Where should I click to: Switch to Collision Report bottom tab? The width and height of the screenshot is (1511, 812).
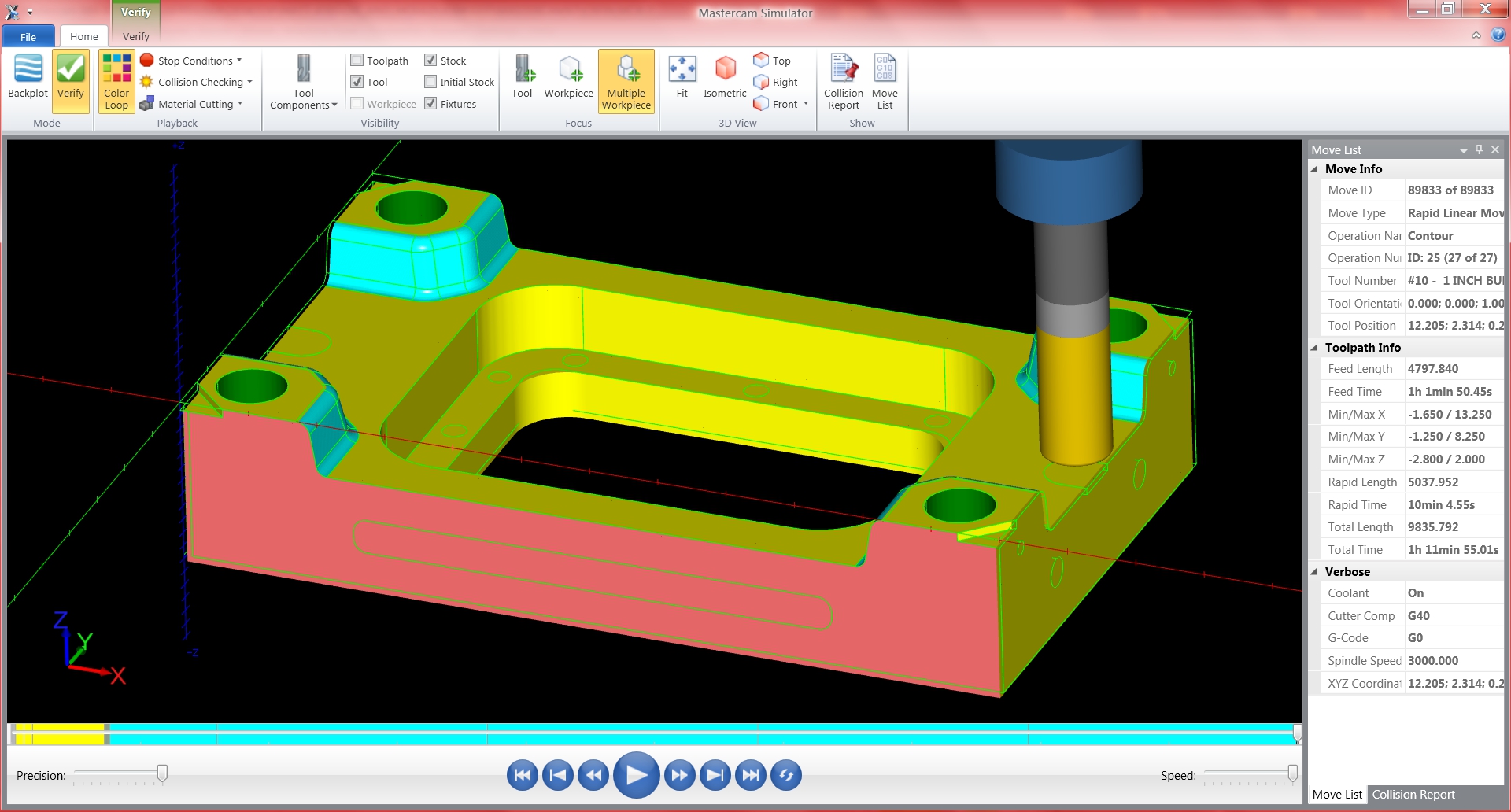(1413, 795)
